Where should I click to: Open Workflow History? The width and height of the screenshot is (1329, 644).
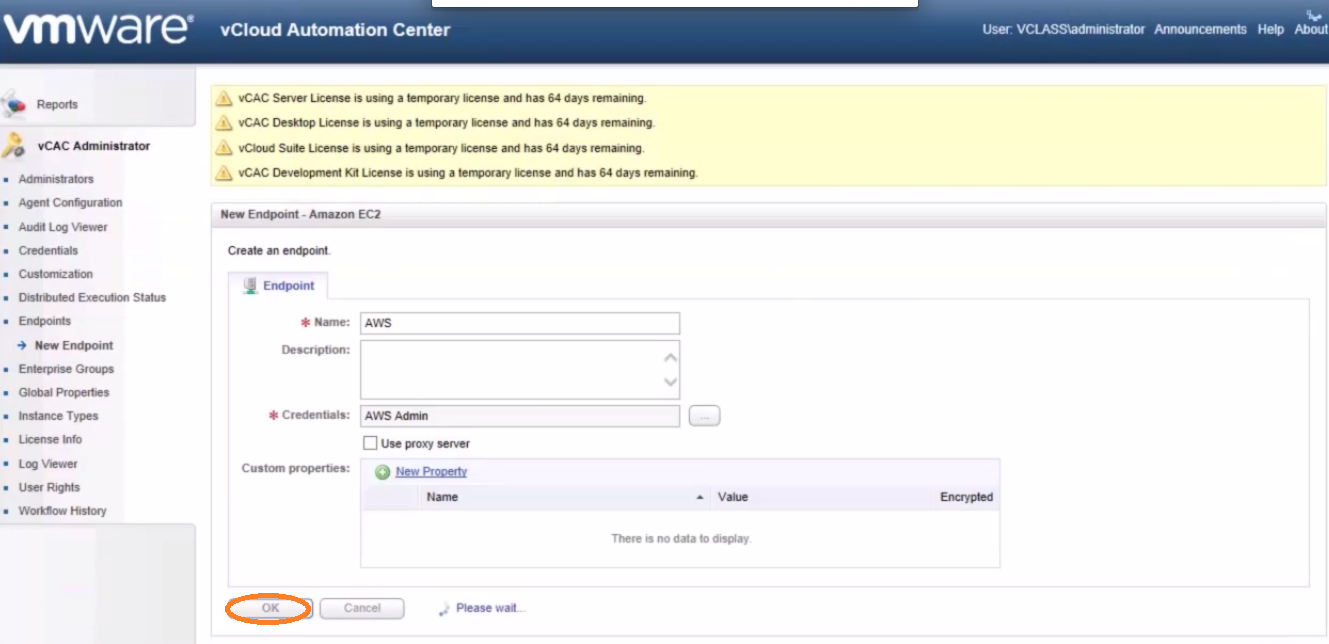click(x=62, y=511)
